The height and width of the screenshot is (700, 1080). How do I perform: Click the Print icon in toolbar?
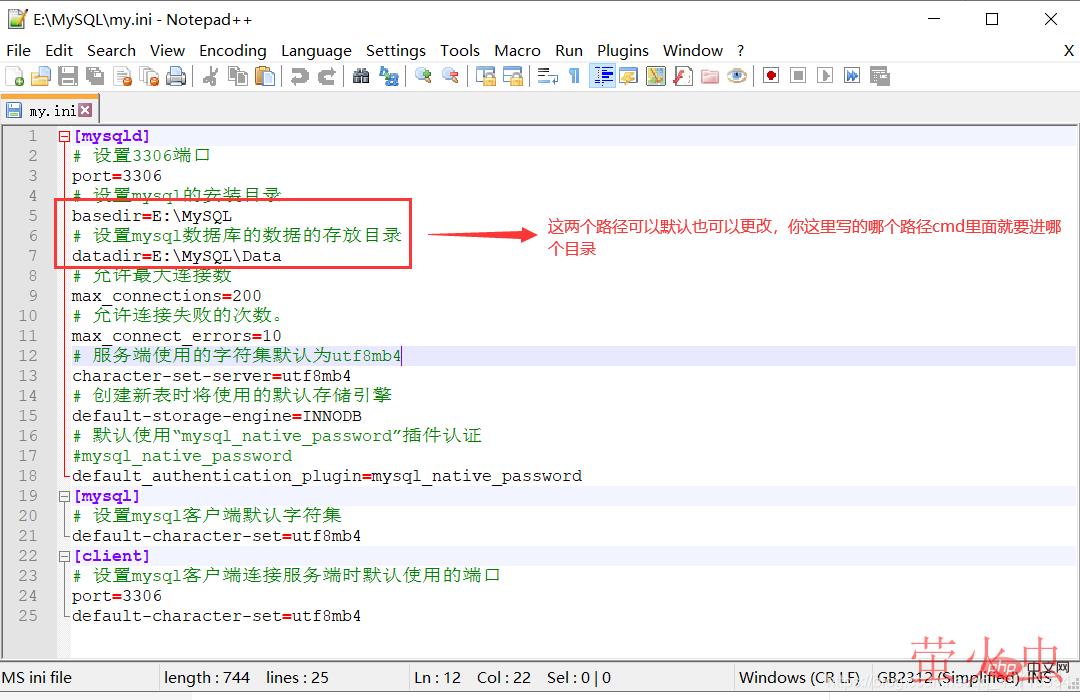pos(176,76)
